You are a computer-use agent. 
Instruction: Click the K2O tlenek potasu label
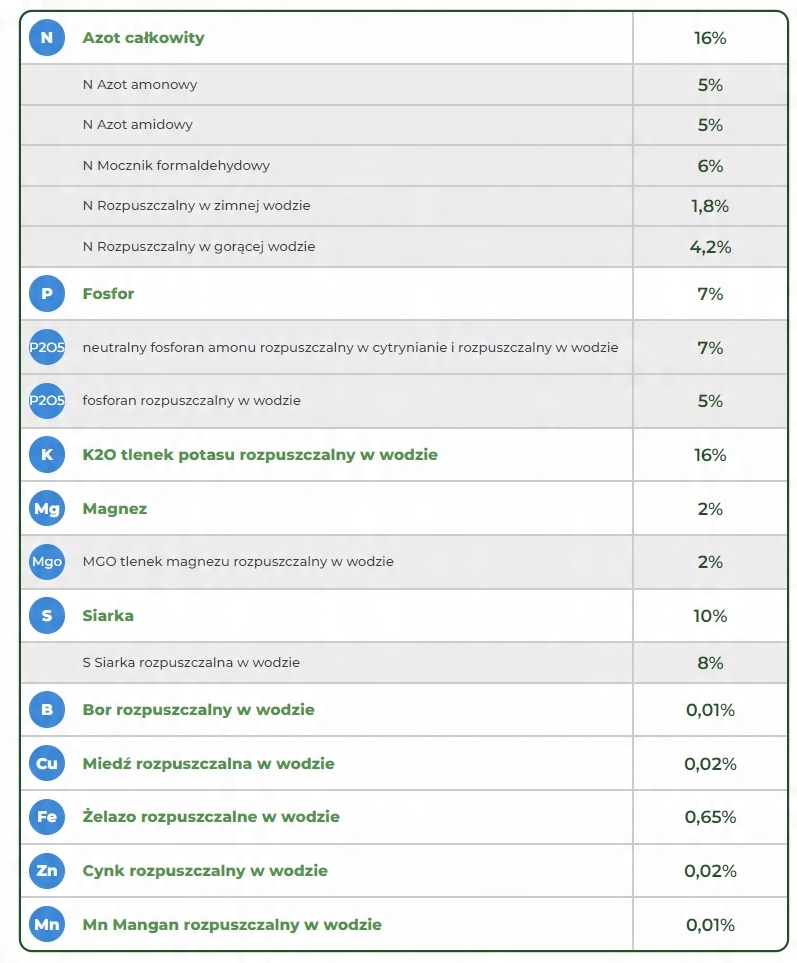[x=260, y=454]
